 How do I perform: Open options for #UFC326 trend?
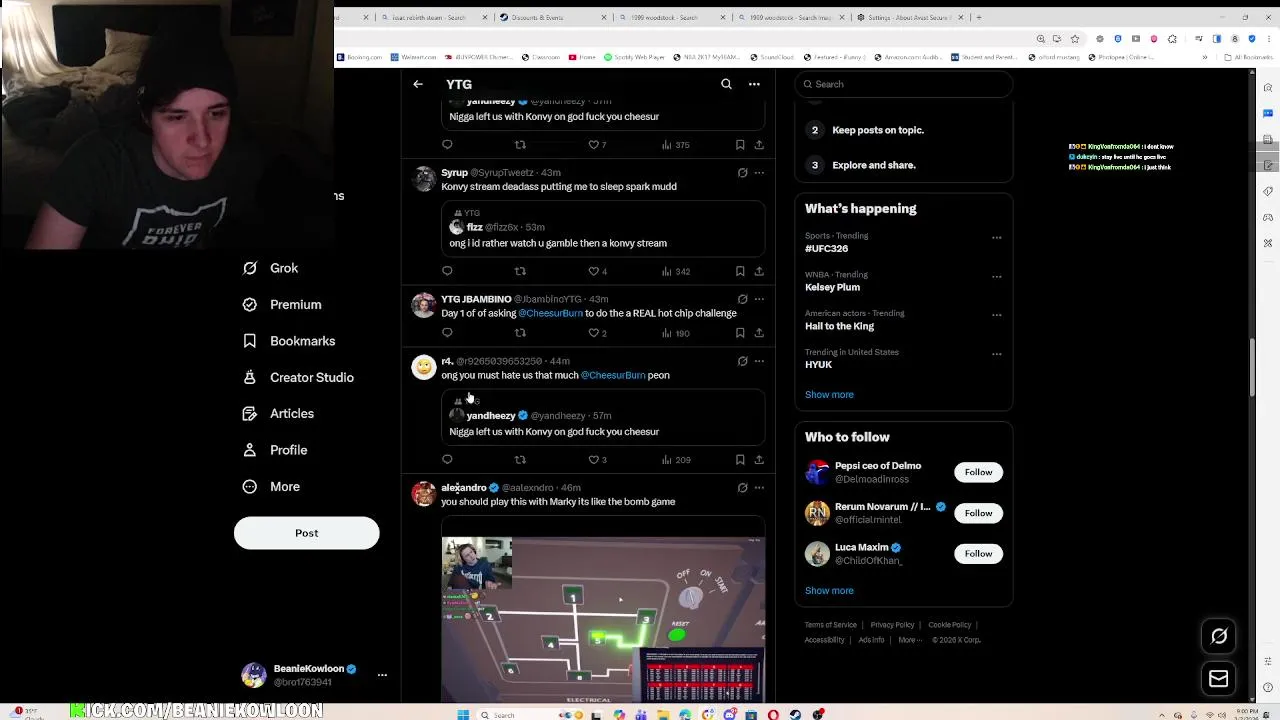(x=996, y=237)
